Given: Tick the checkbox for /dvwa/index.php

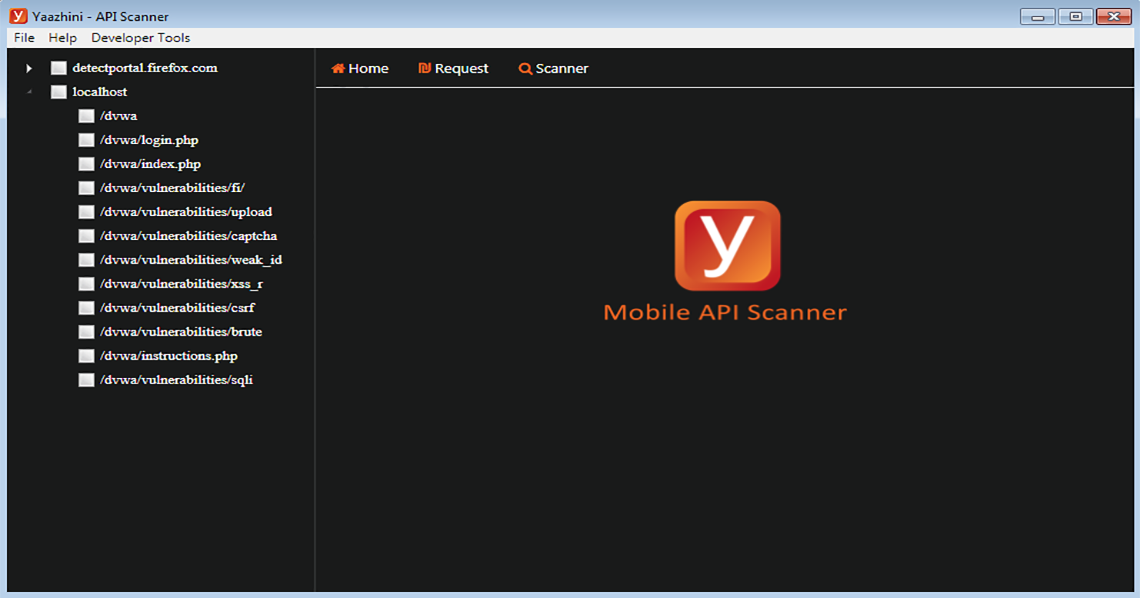Looking at the screenshot, I should 87,164.
